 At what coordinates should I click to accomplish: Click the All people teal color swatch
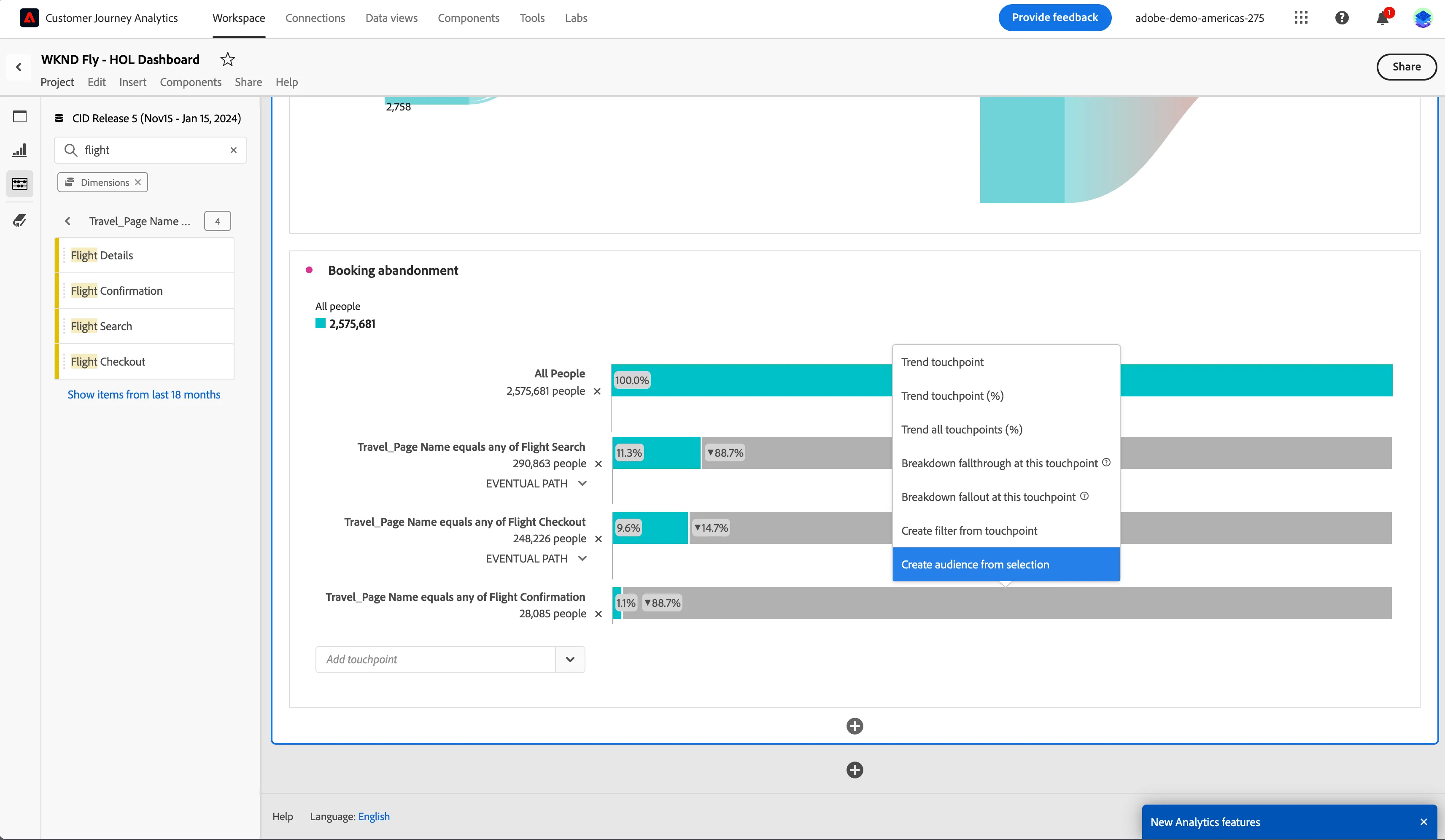click(321, 323)
